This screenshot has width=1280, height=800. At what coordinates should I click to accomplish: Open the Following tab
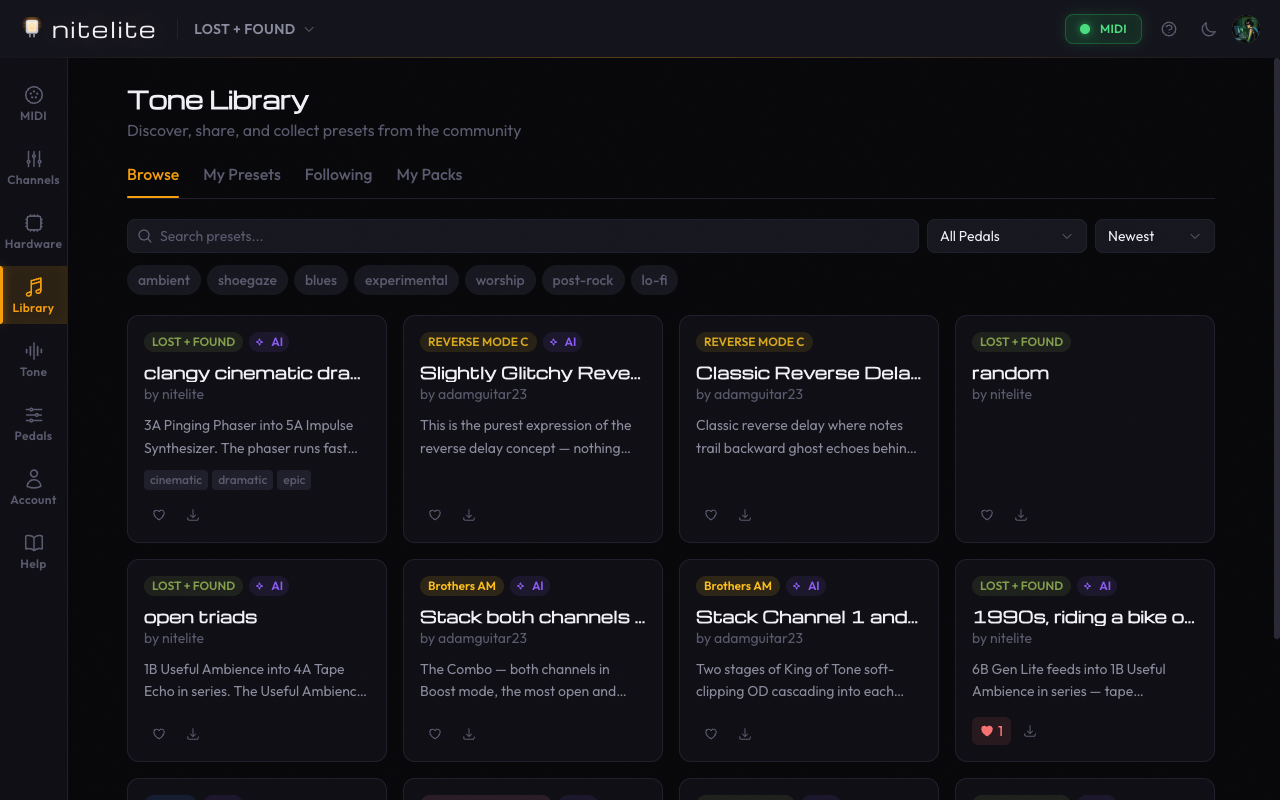point(338,174)
